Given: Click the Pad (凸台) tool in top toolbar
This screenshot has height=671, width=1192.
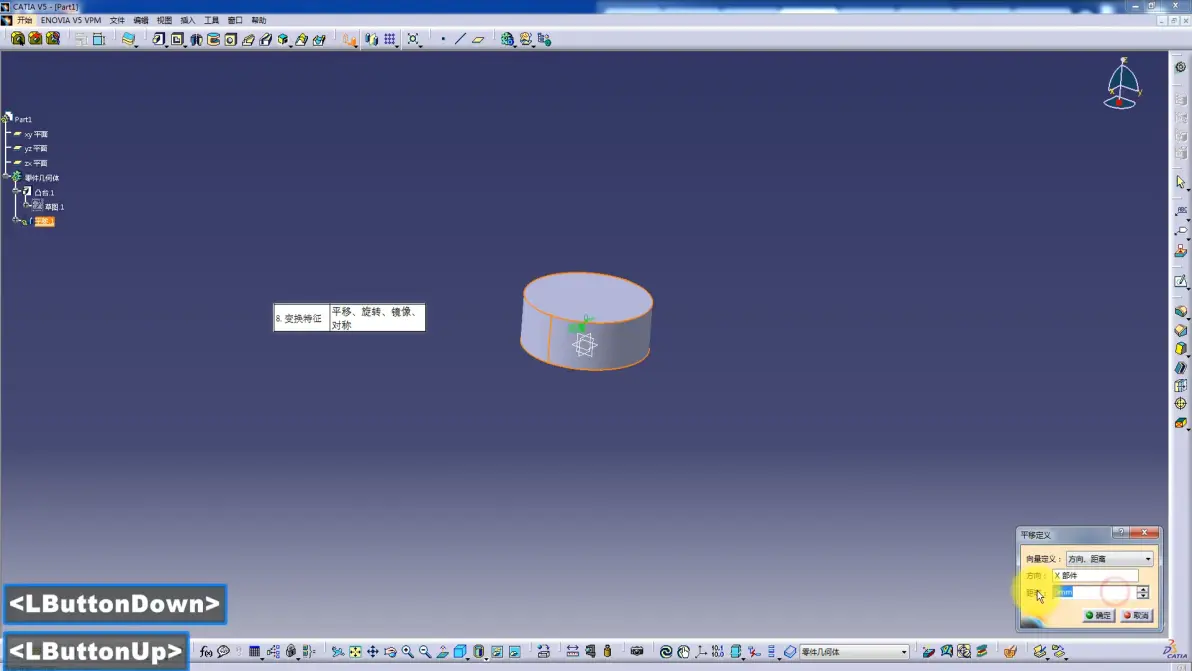Looking at the screenshot, I should click(158, 39).
